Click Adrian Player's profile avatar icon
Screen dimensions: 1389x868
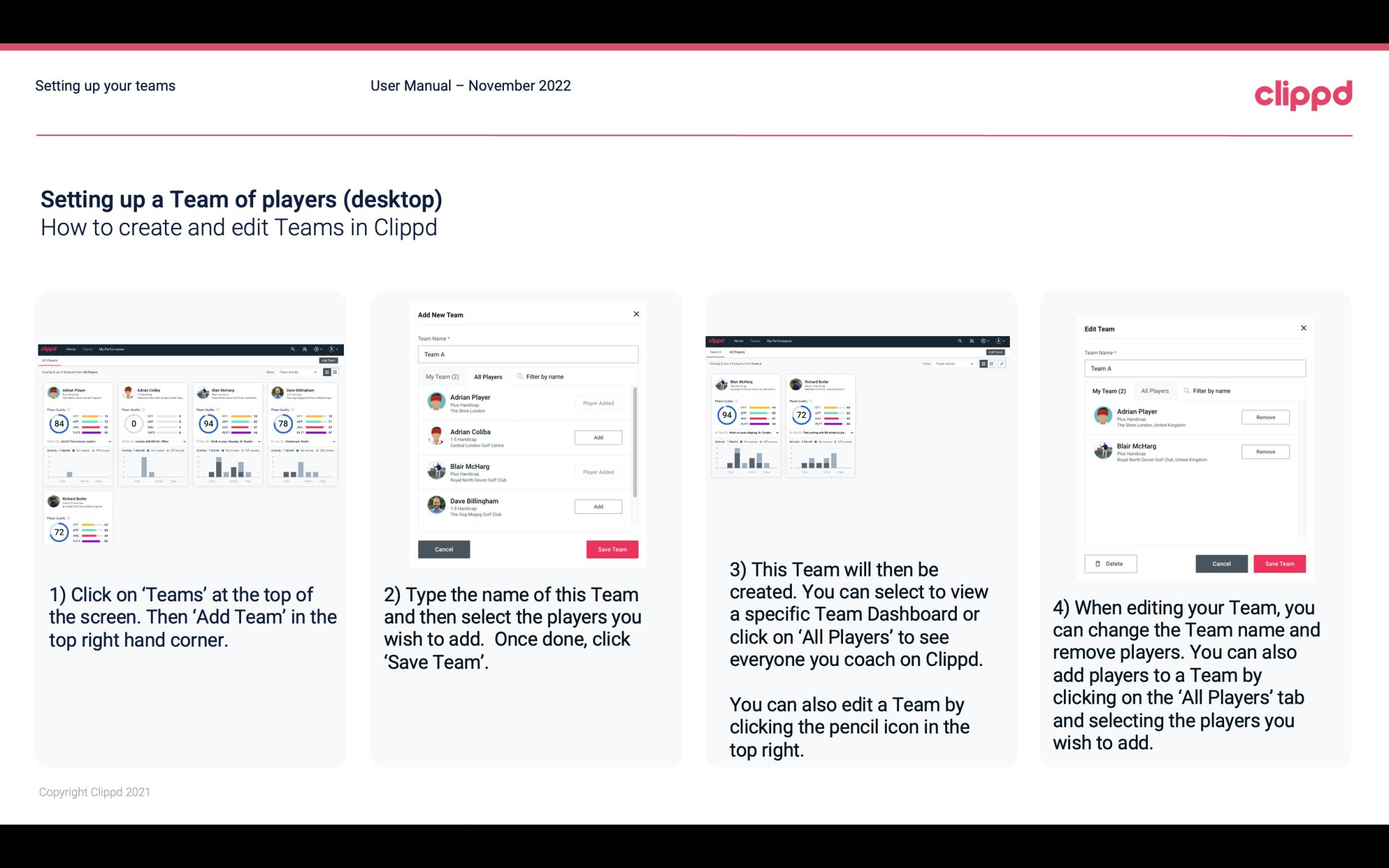(x=435, y=402)
